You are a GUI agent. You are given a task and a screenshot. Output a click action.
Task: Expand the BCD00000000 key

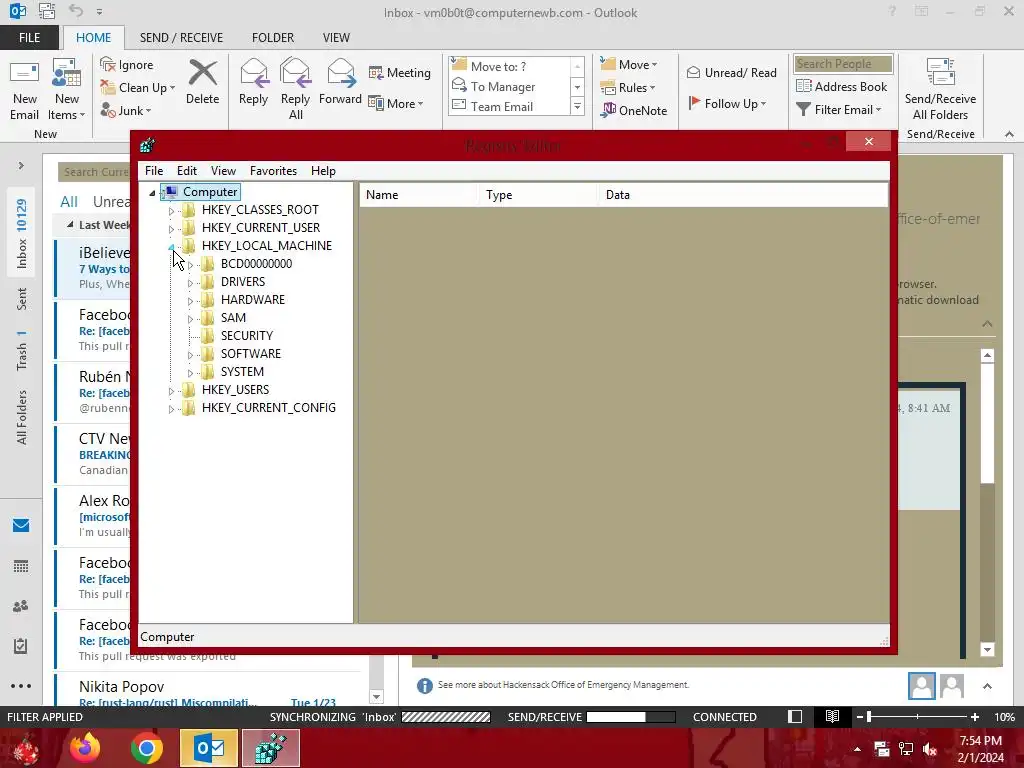(x=190, y=265)
